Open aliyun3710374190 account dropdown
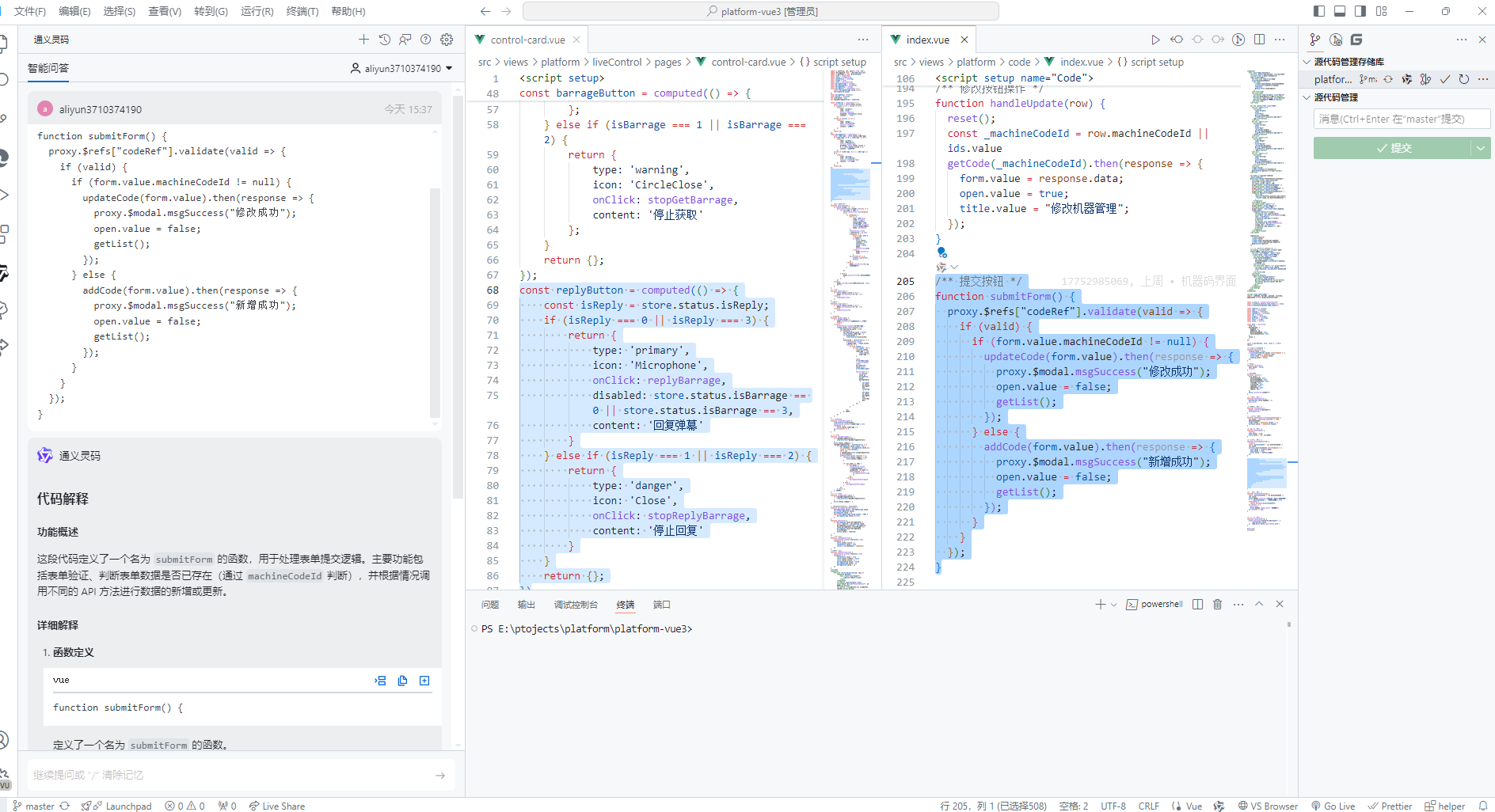The height and width of the screenshot is (812, 1495). point(401,69)
